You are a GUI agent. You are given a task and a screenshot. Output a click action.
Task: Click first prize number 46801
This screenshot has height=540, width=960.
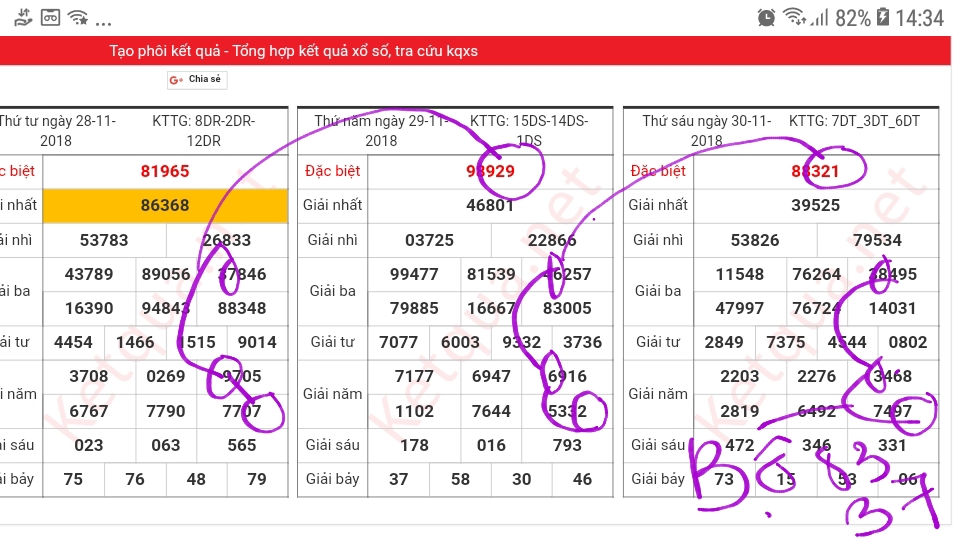[490, 205]
